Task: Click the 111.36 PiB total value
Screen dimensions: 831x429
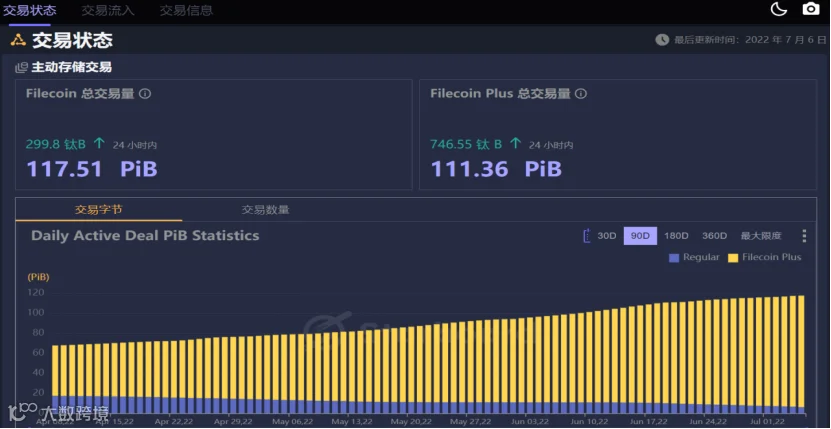Action: [496, 169]
